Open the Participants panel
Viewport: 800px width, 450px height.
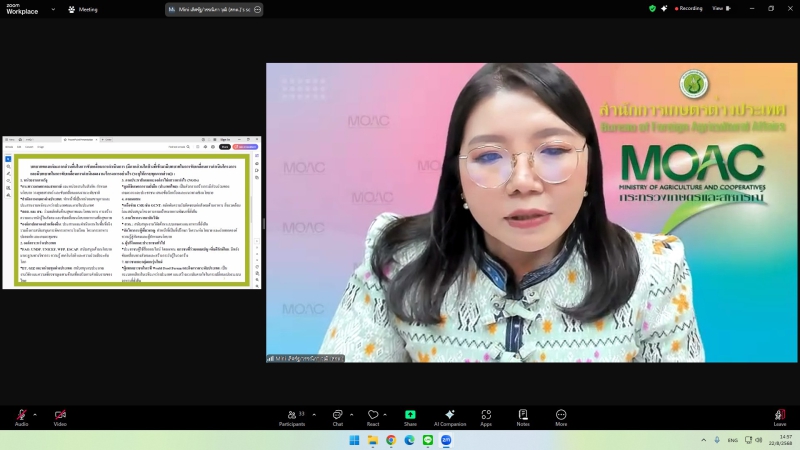coord(292,415)
